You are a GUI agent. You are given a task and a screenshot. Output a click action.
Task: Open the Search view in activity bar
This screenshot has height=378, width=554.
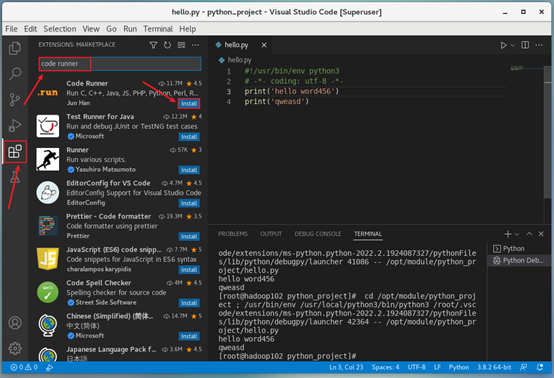coord(15,73)
